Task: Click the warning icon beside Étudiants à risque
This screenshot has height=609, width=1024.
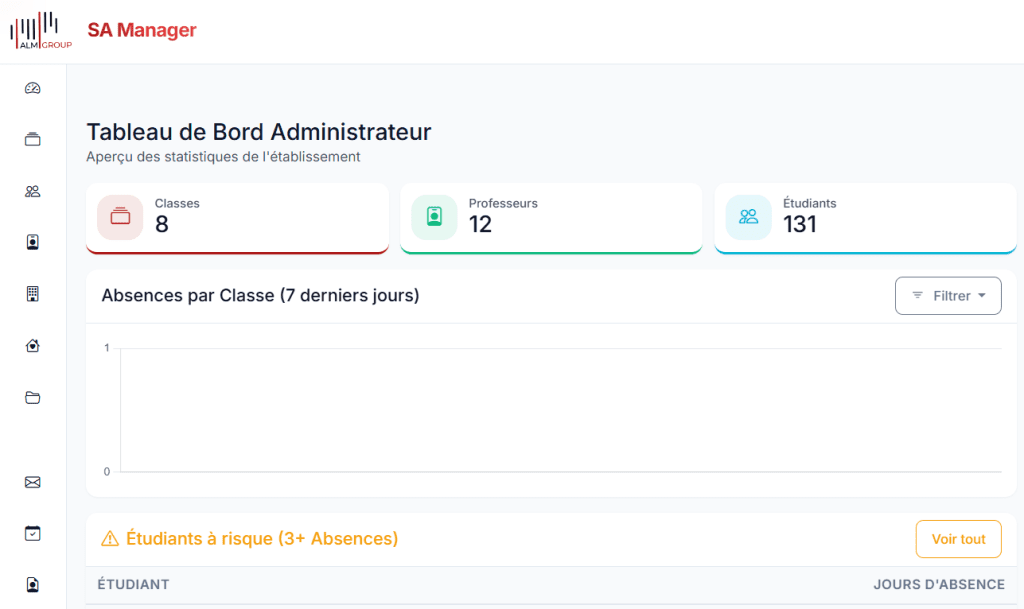Action: pos(110,539)
